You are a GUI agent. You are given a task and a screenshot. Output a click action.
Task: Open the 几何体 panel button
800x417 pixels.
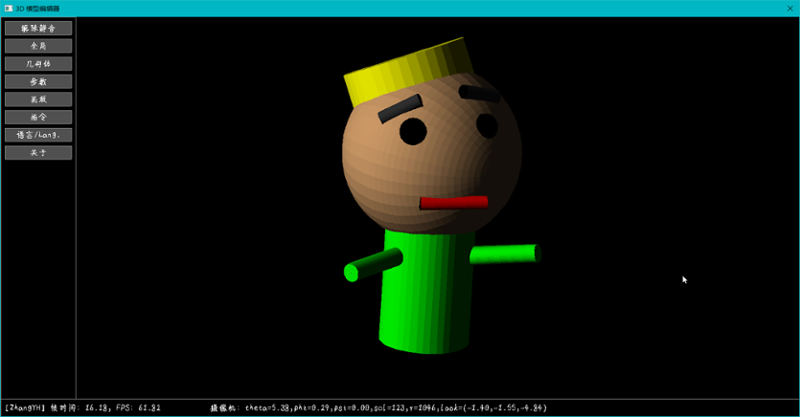(38, 64)
